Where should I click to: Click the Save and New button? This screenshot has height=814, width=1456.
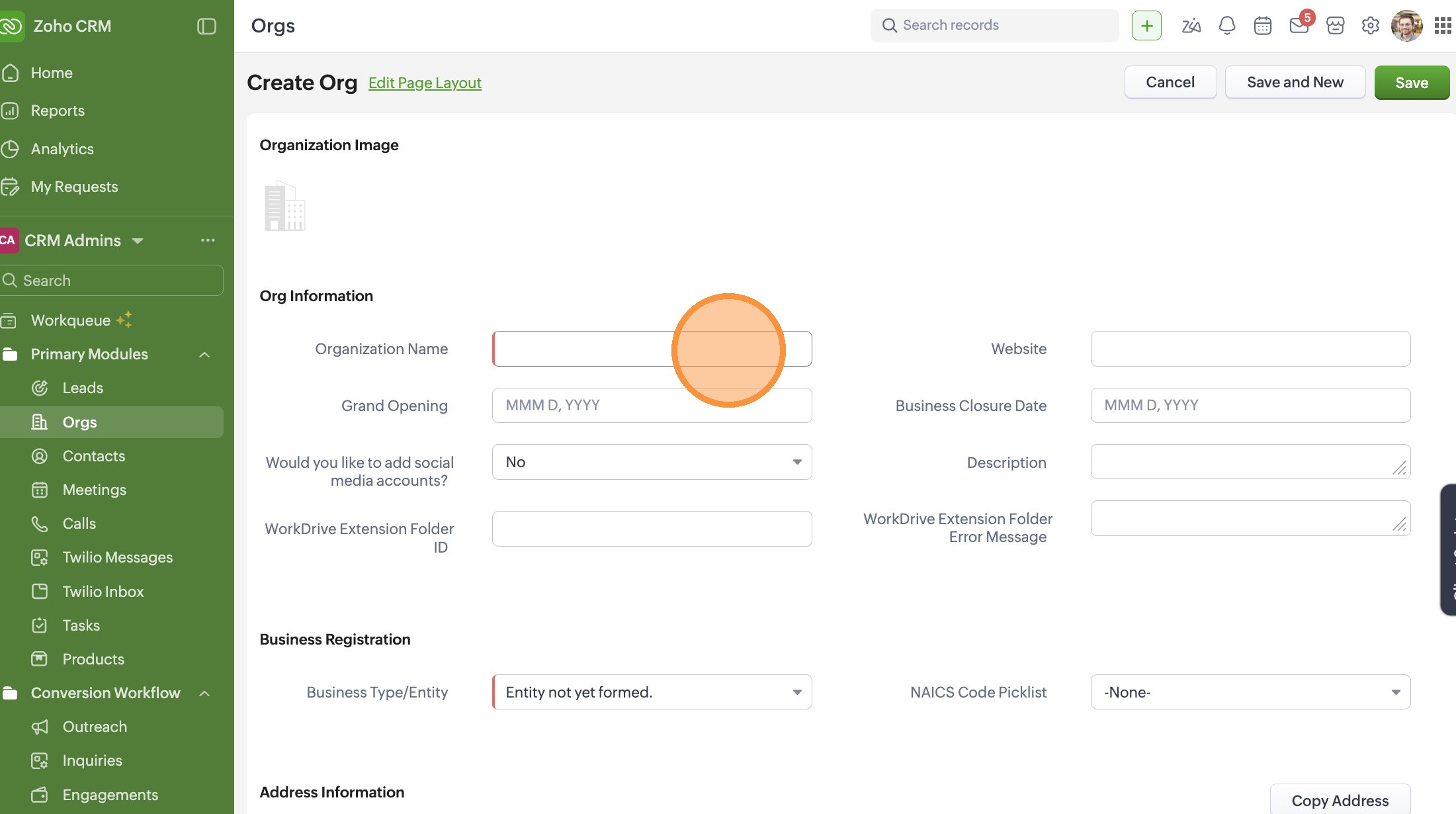[1295, 82]
